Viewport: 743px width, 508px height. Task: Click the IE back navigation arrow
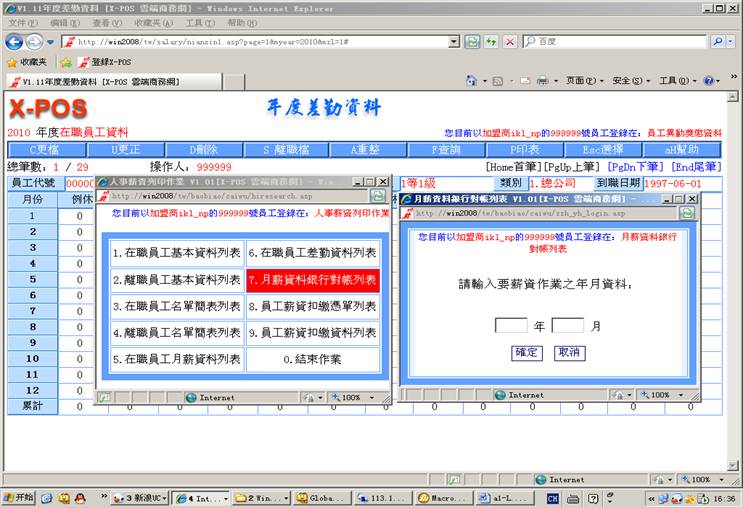pyautogui.click(x=15, y=42)
